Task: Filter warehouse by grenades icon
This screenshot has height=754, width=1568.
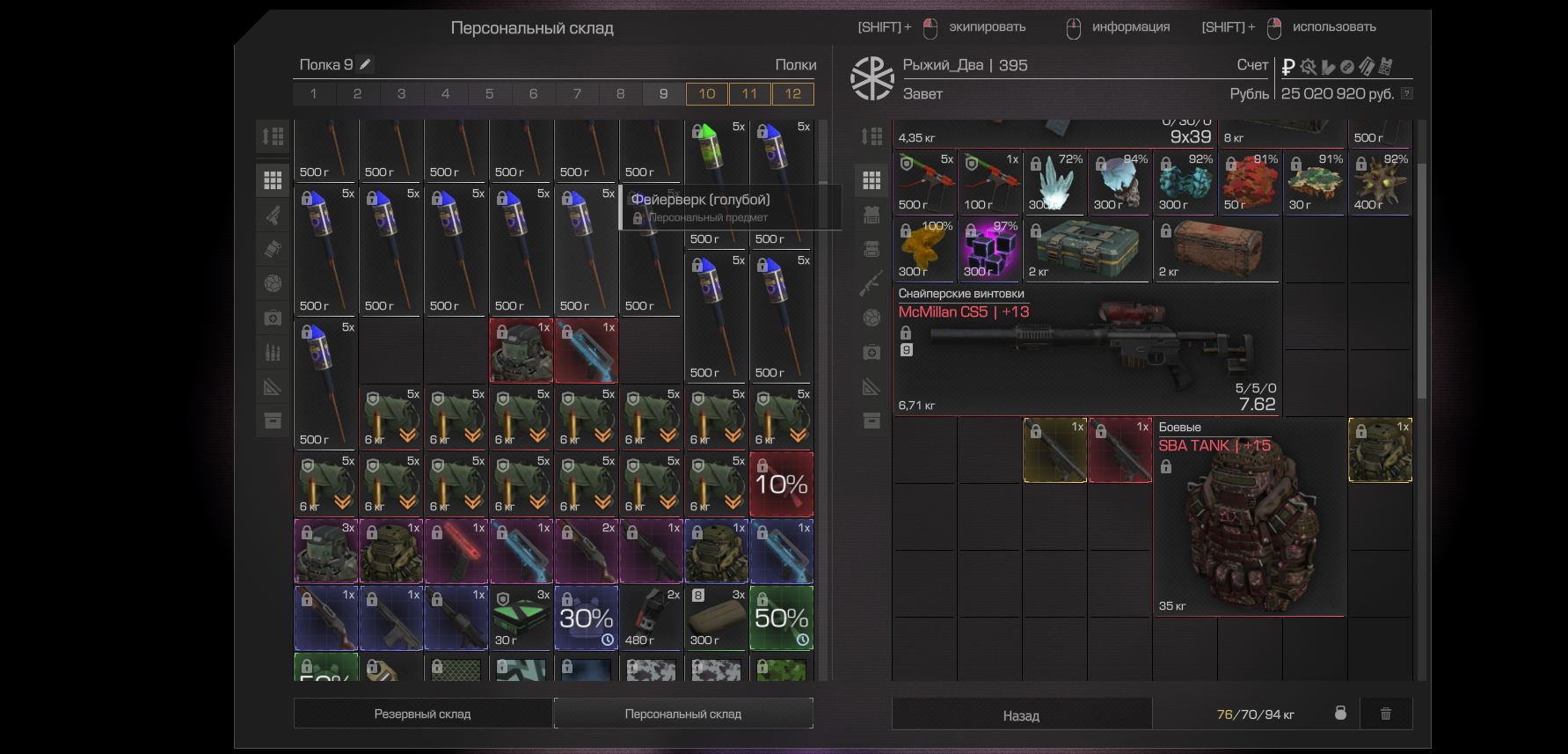Action: pyautogui.click(x=273, y=249)
